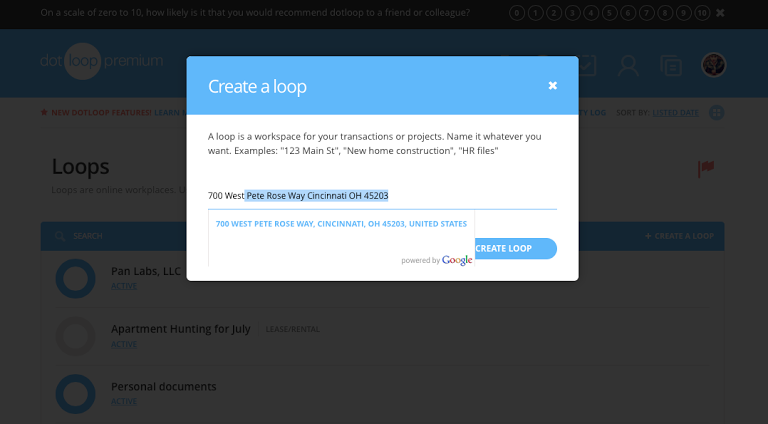The width and height of the screenshot is (768, 424).
Task: Select rating 0 on survey scale
Action: (x=517, y=13)
